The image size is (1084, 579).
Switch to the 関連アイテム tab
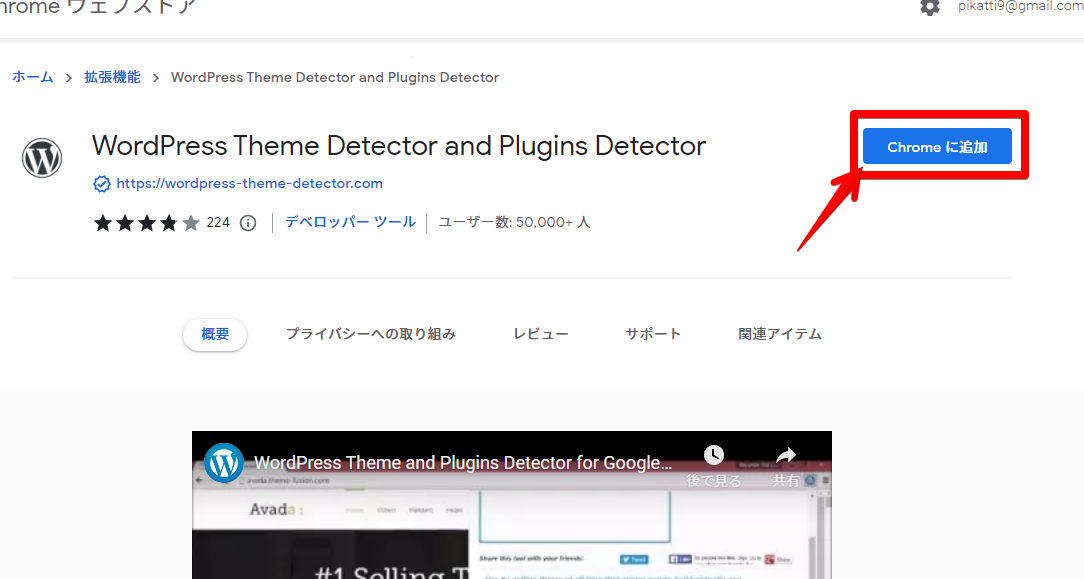780,334
